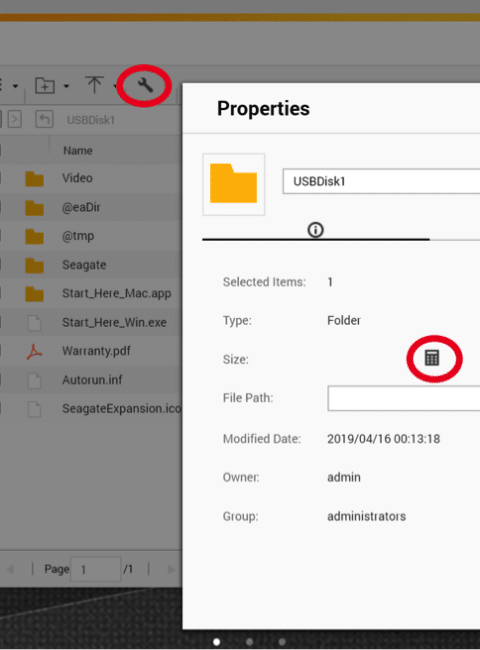Click the page number field
The image size is (480, 650).
point(95,570)
